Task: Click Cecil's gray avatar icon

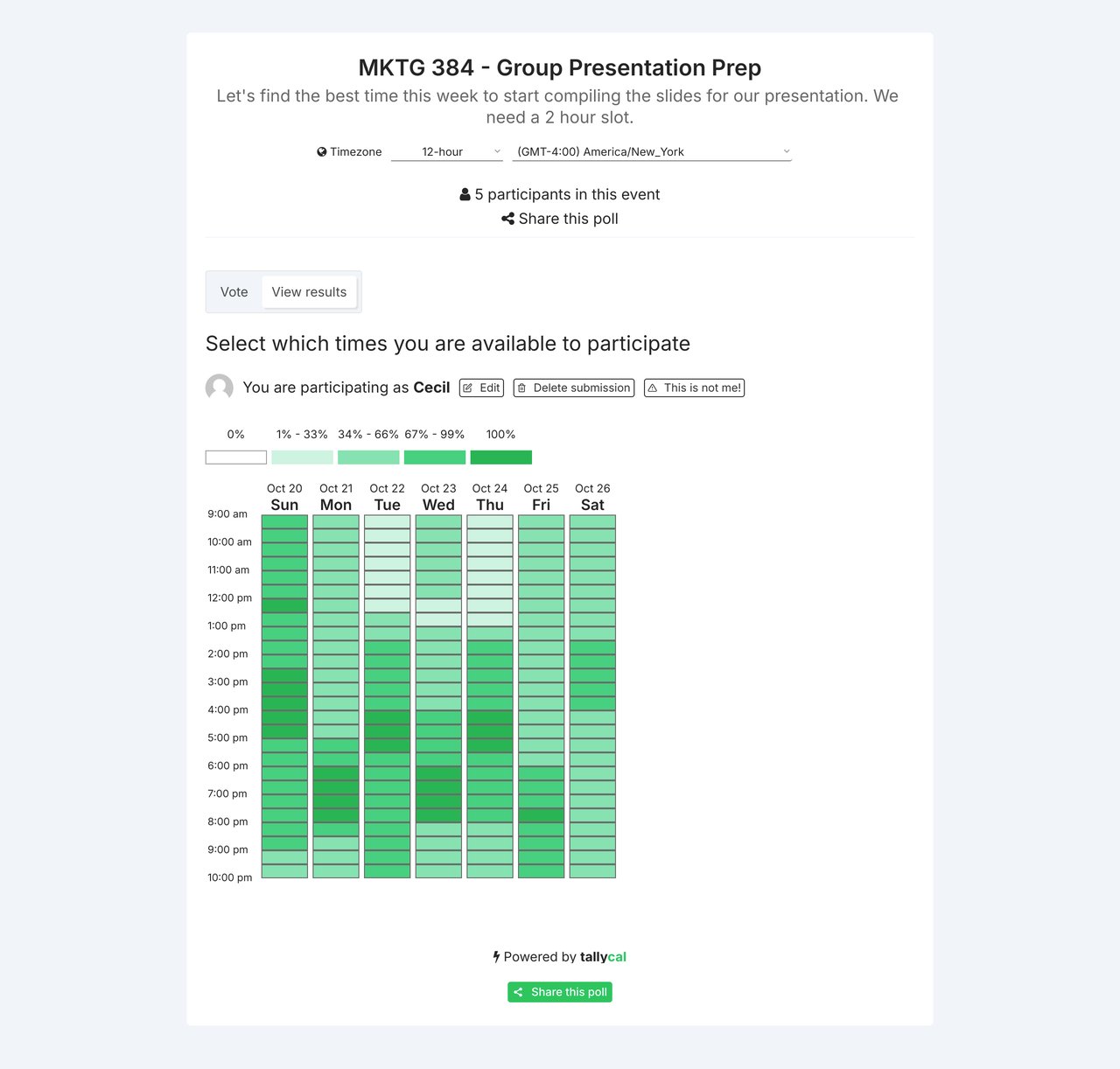Action: (x=220, y=388)
